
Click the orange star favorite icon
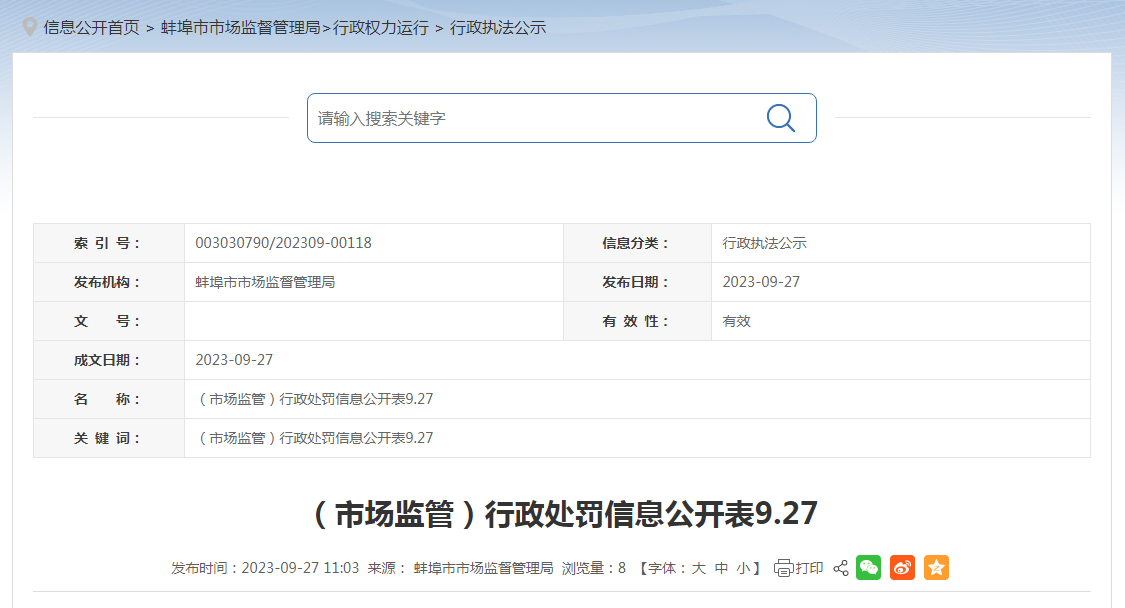pos(936,568)
